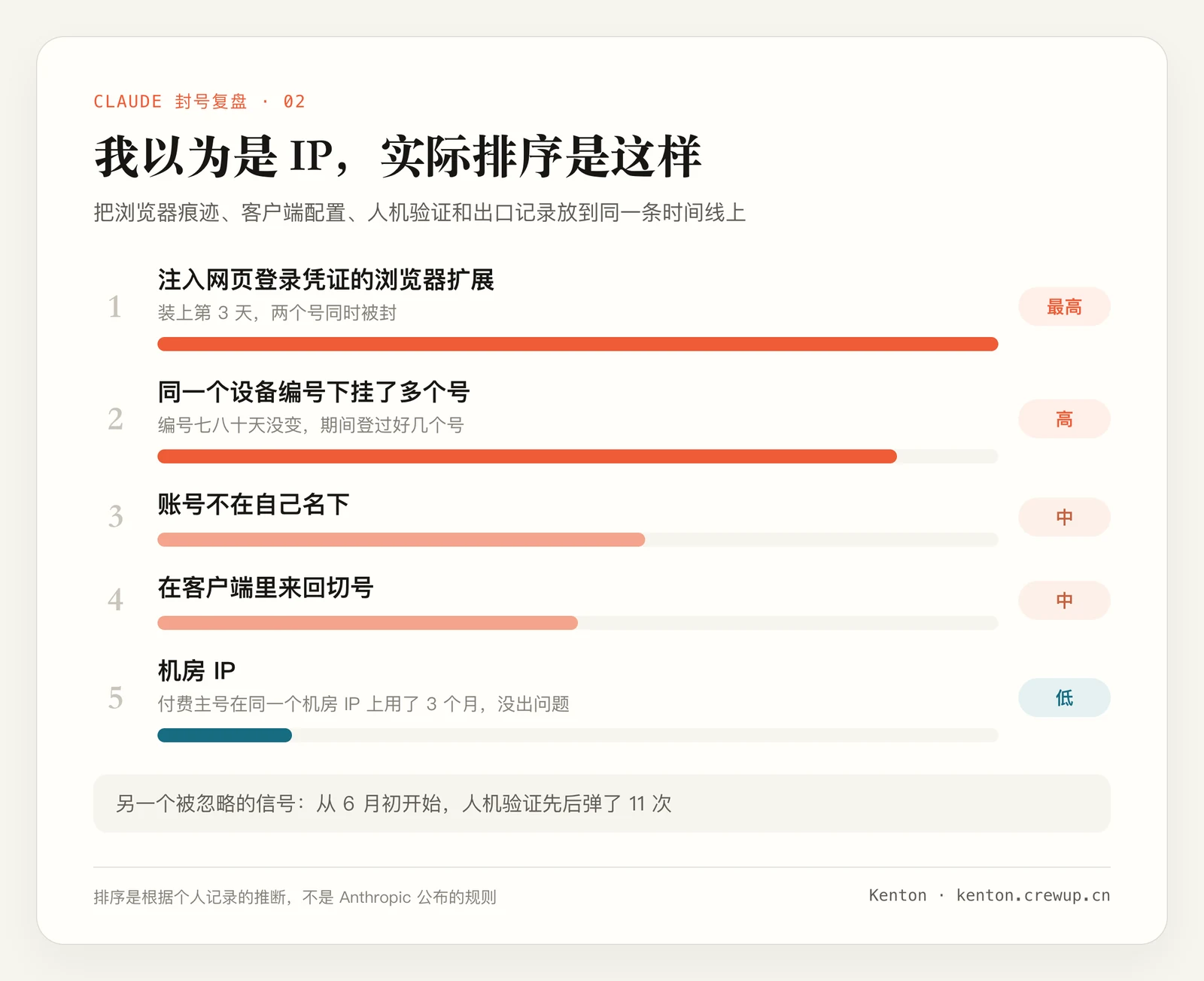Viewport: 1204px width, 981px height.
Task: Click the rank number "5" beside "机房 IP"
Action: (115, 697)
